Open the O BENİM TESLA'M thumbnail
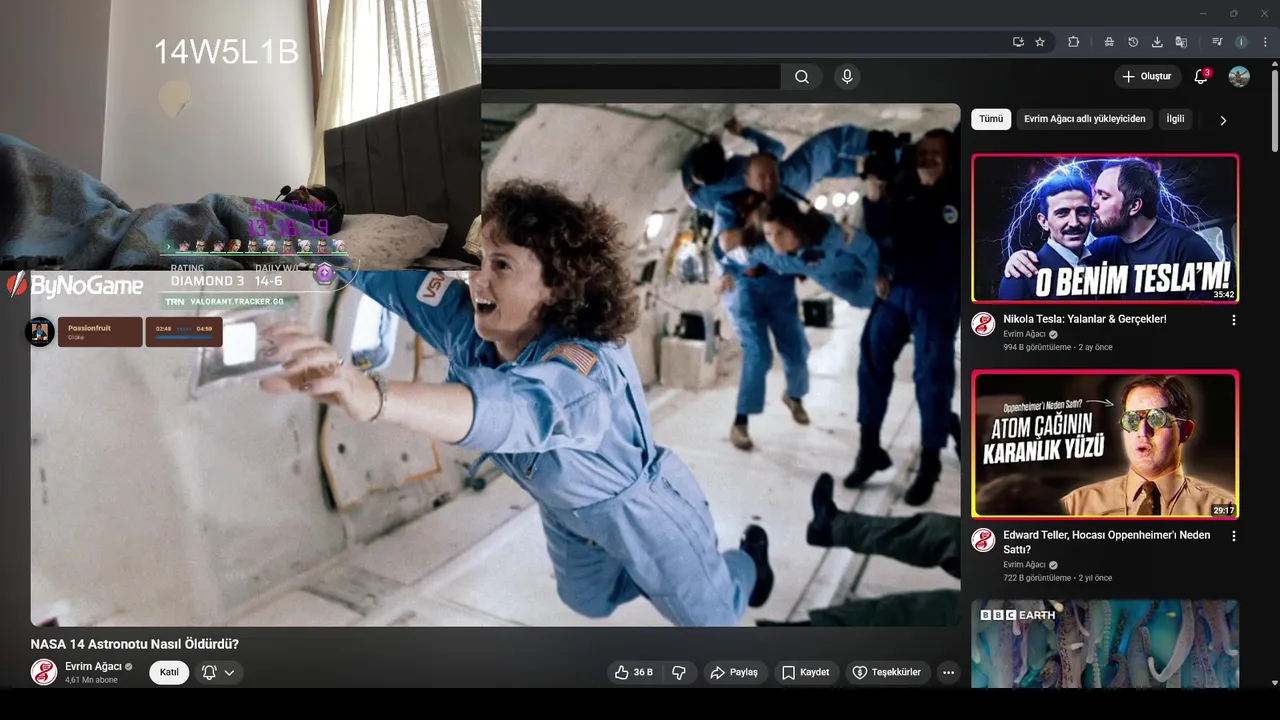 tap(1105, 228)
